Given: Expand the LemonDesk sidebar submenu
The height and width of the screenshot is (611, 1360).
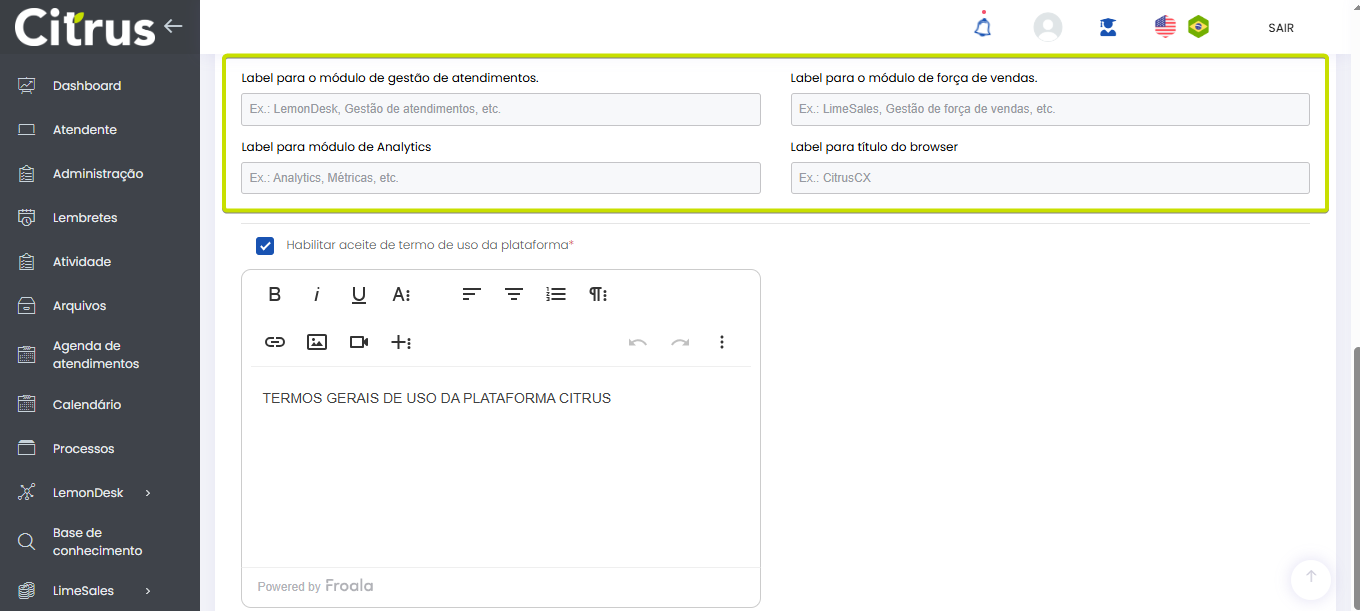Looking at the screenshot, I should [148, 493].
